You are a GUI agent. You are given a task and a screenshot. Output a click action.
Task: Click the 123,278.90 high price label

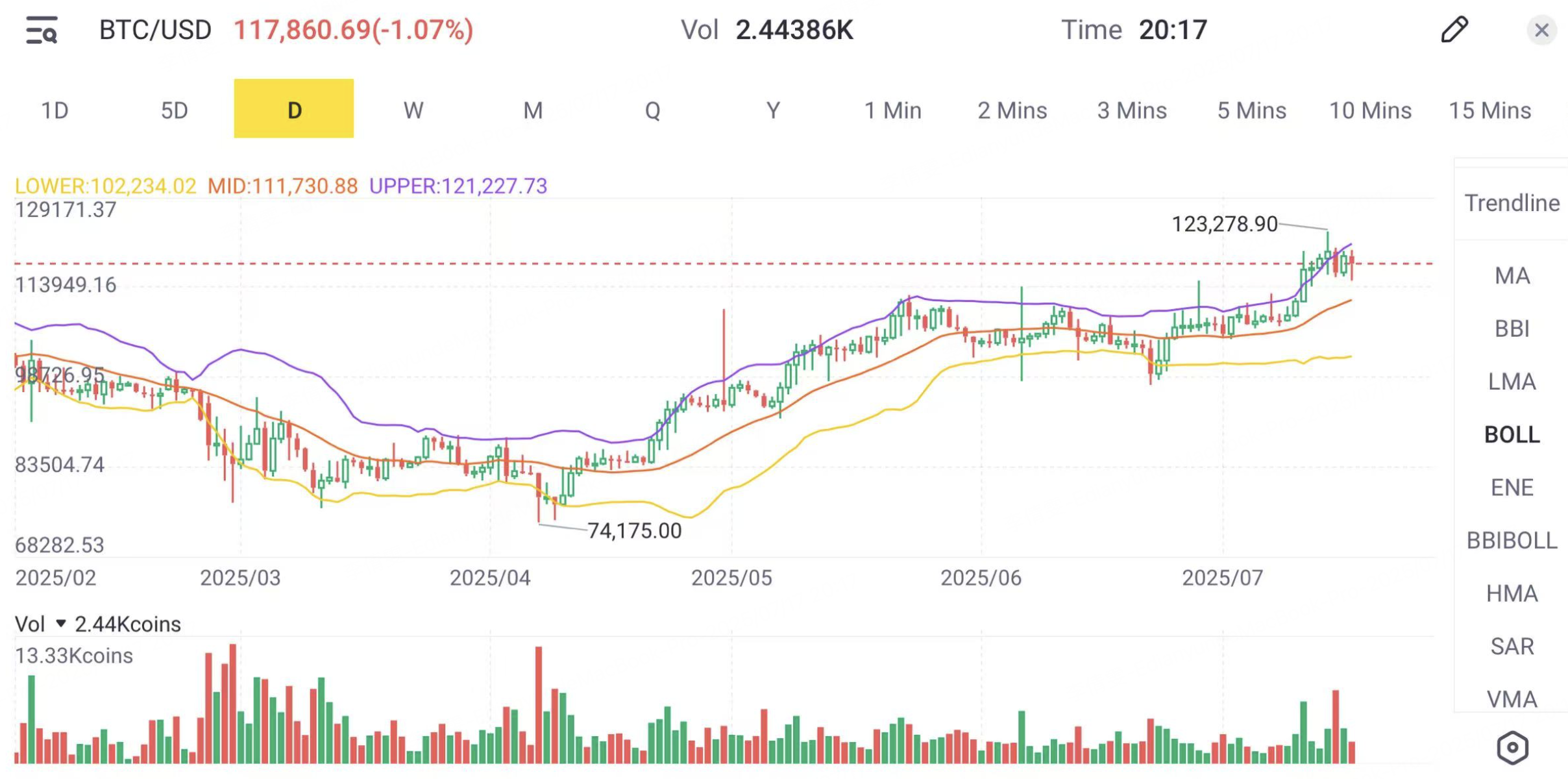(x=1224, y=224)
